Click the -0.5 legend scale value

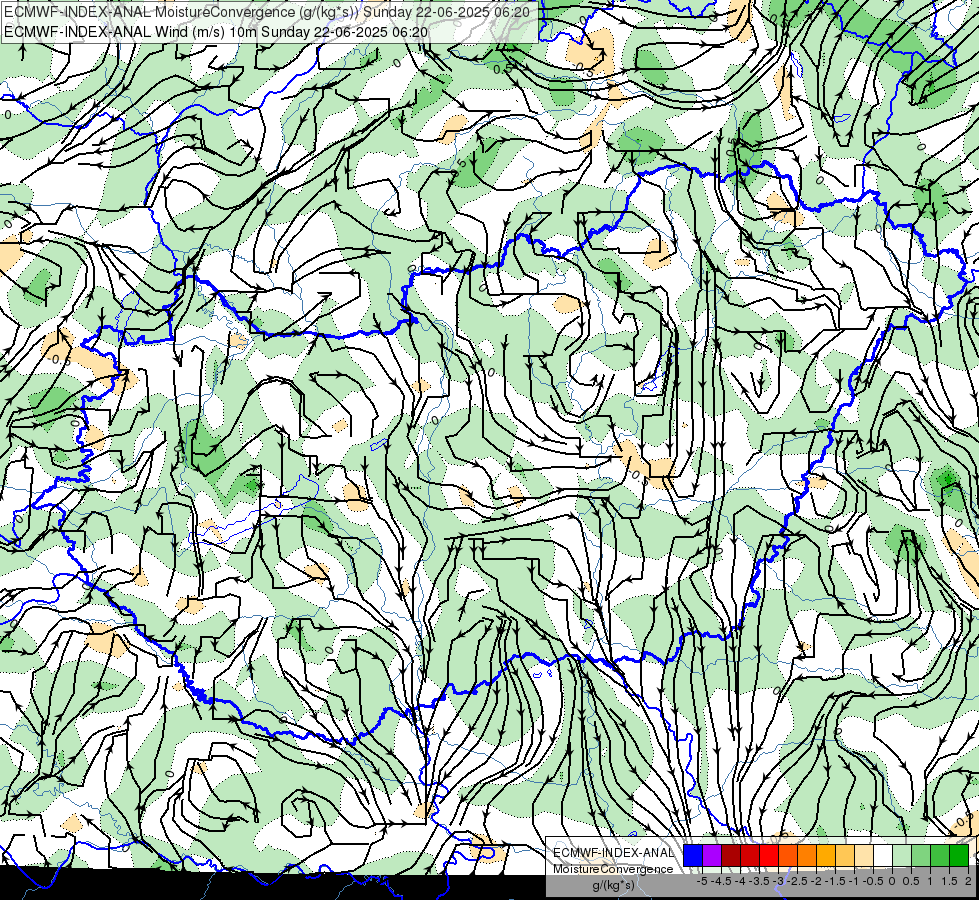point(873,881)
